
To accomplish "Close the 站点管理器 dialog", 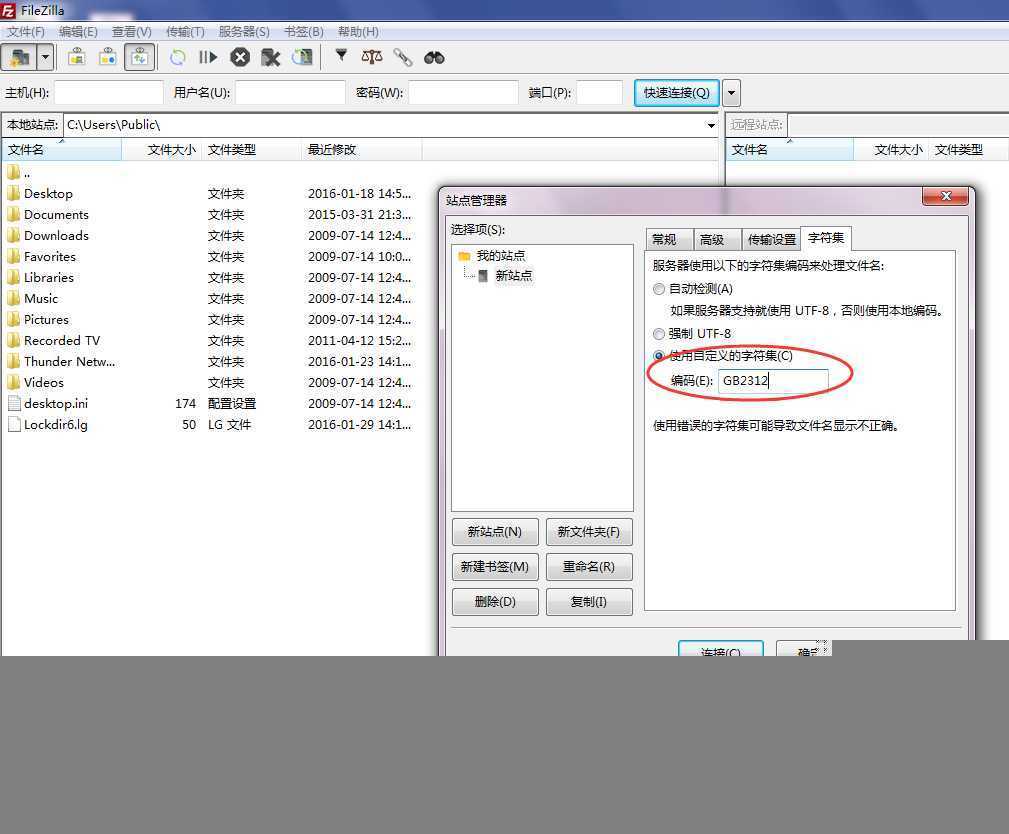I will click(945, 196).
